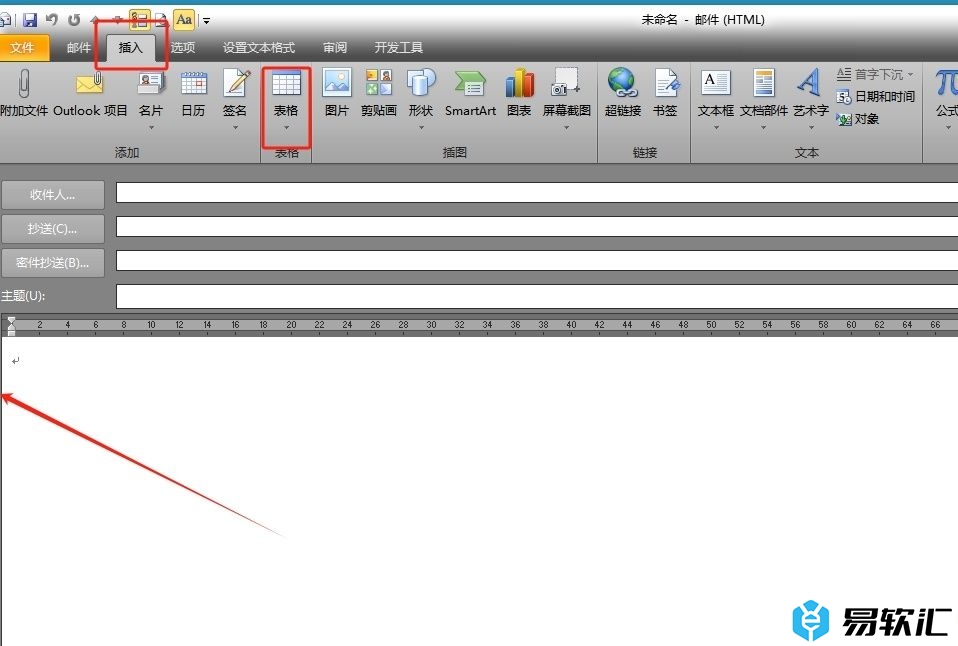Insert a picture with 图片 icon
Viewport: 958px width, 646px height.
[x=337, y=83]
